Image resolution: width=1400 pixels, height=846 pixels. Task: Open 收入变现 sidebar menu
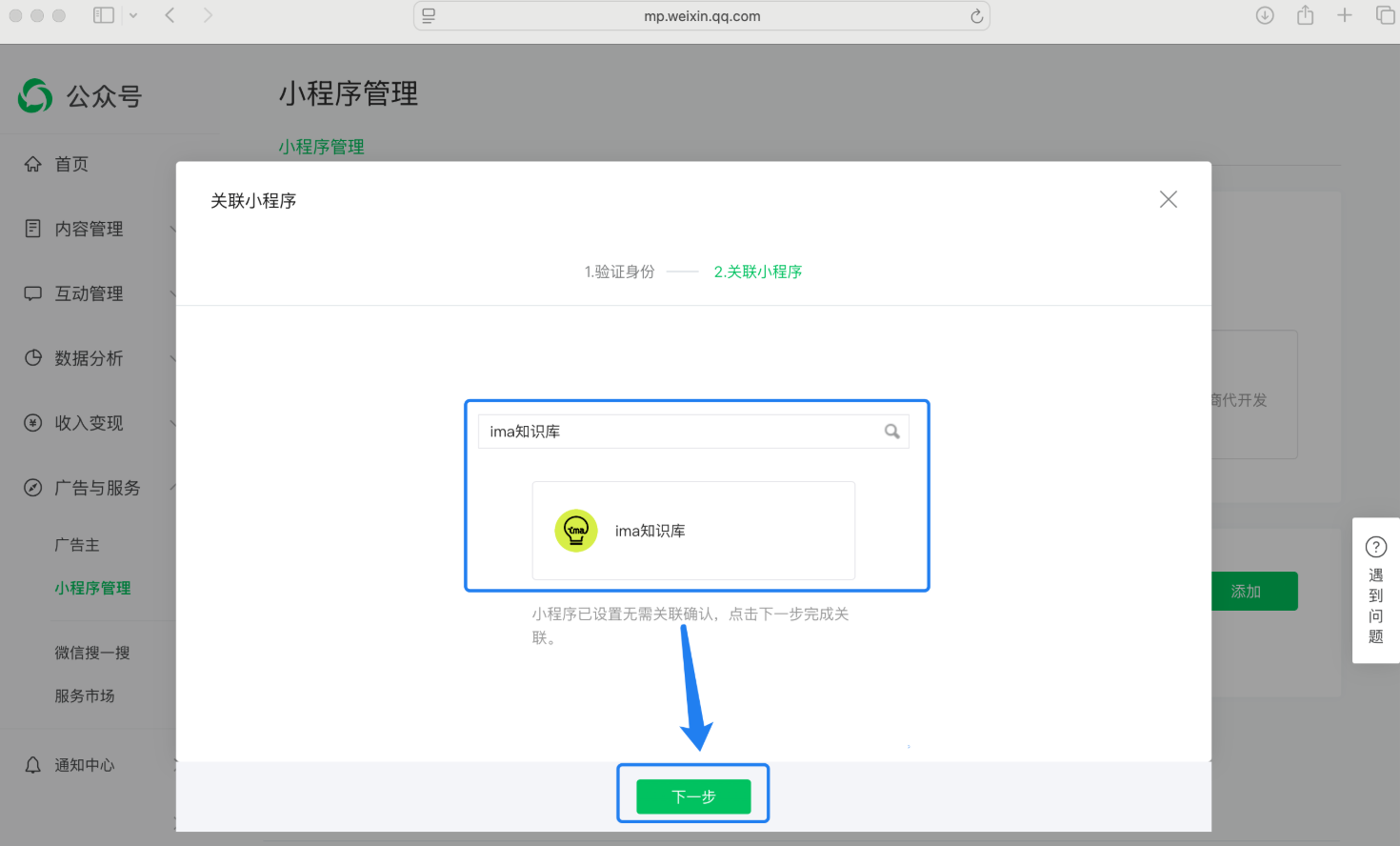pyautogui.click(x=89, y=423)
